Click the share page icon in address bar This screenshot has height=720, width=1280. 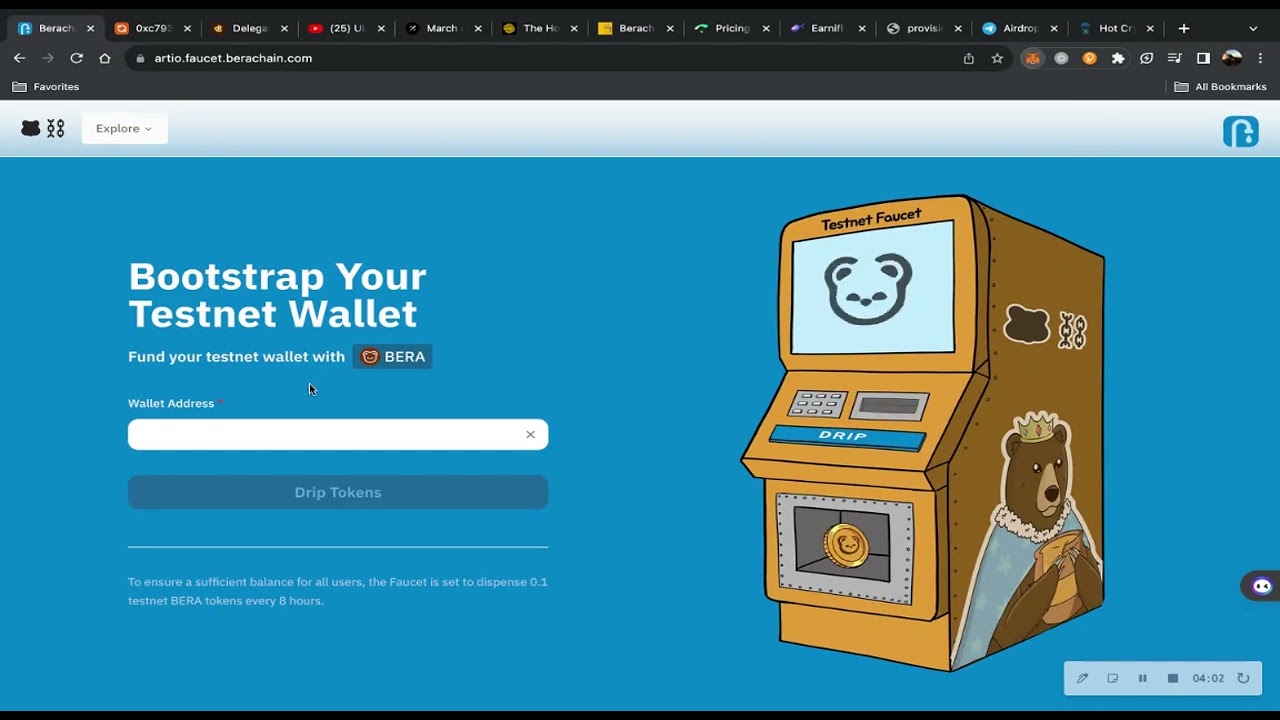tap(968, 58)
